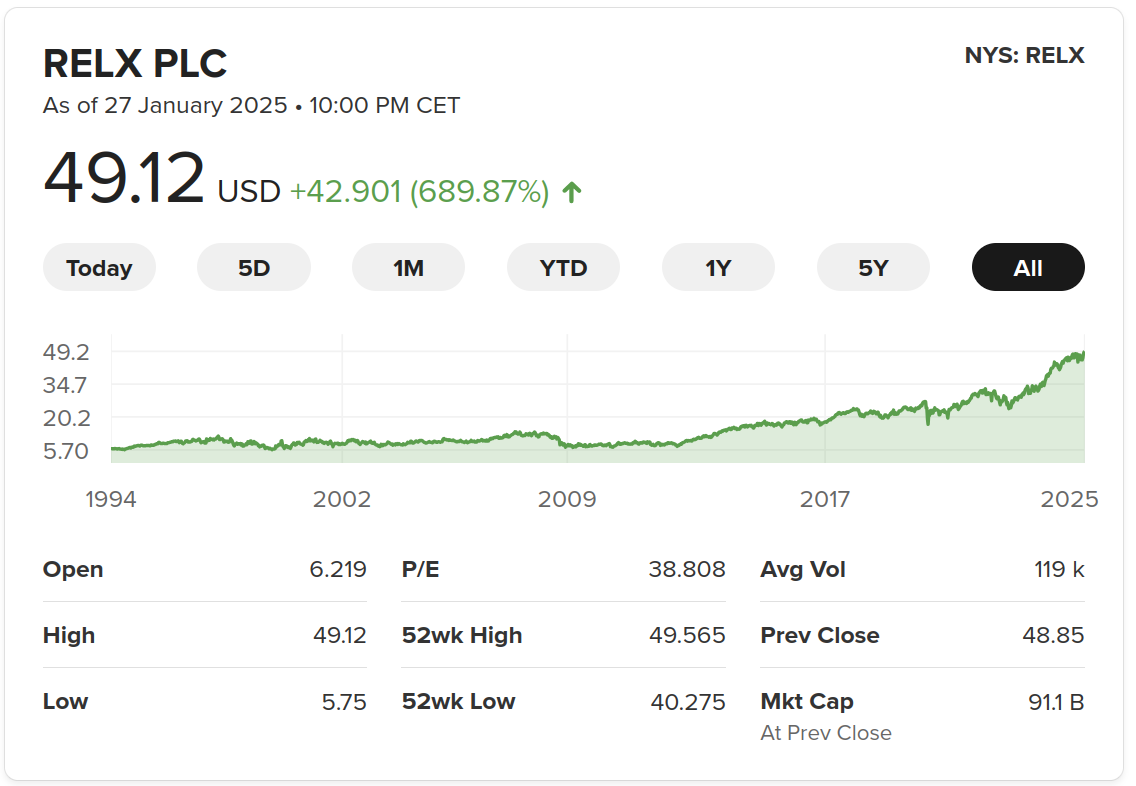This screenshot has height=786, width=1136.
Task: Click the 49.2 y-axis price label
Action: (x=66, y=352)
